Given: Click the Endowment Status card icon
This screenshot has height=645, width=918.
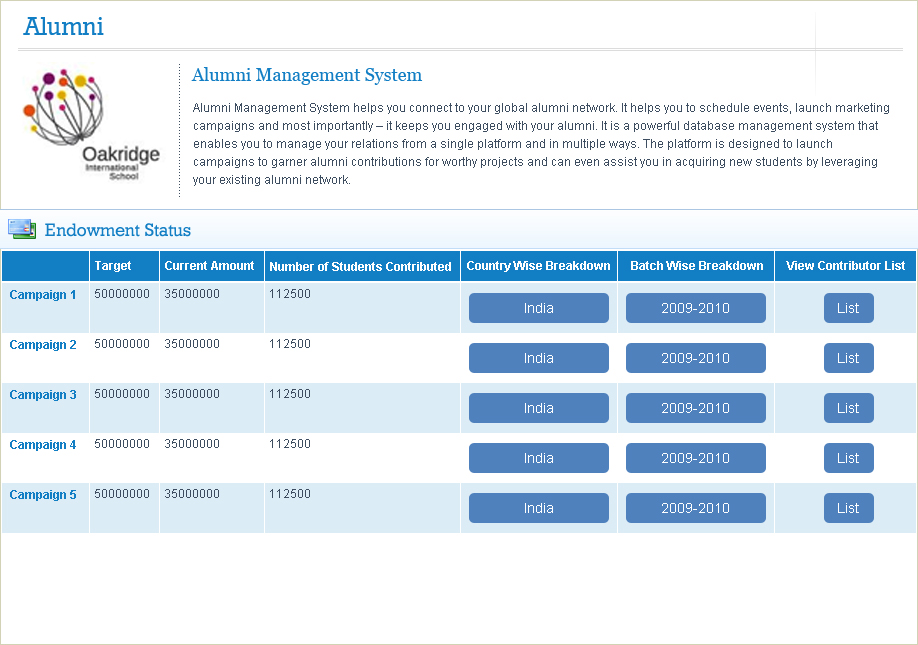Looking at the screenshot, I should point(22,230).
